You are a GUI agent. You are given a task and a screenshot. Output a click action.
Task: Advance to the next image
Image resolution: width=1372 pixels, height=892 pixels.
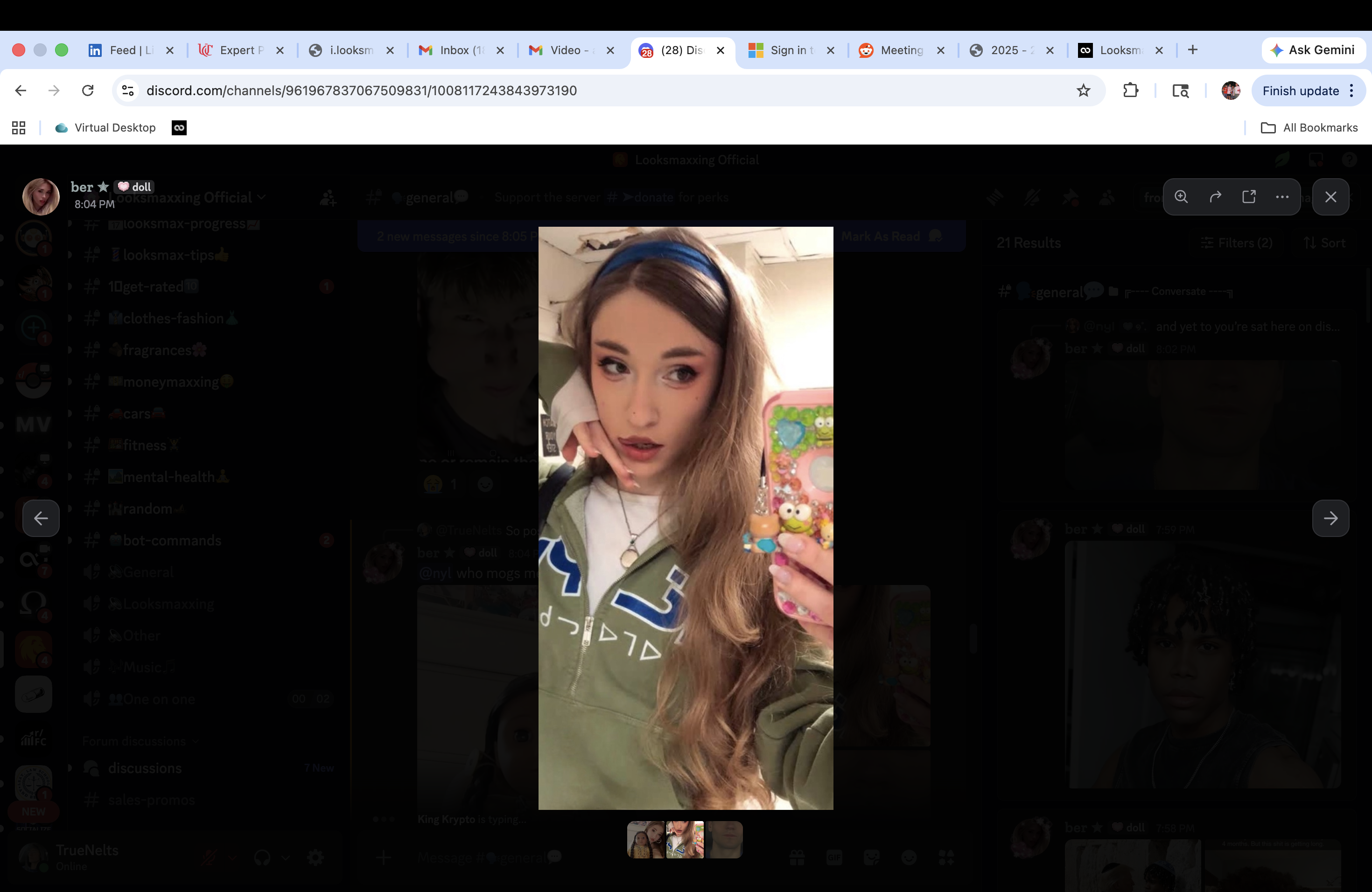pyautogui.click(x=1330, y=518)
